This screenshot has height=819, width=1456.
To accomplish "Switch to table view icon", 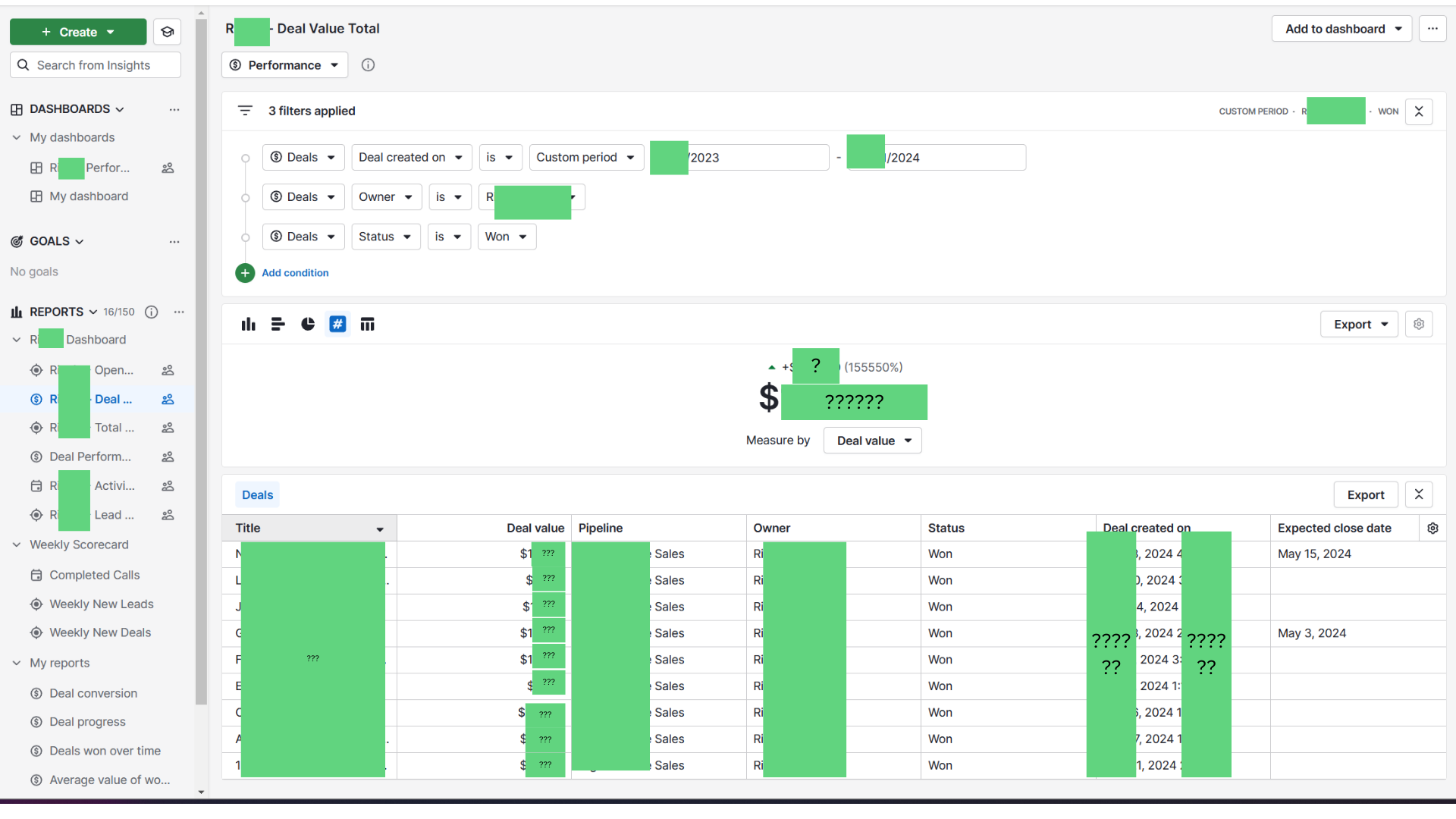I will click(368, 325).
